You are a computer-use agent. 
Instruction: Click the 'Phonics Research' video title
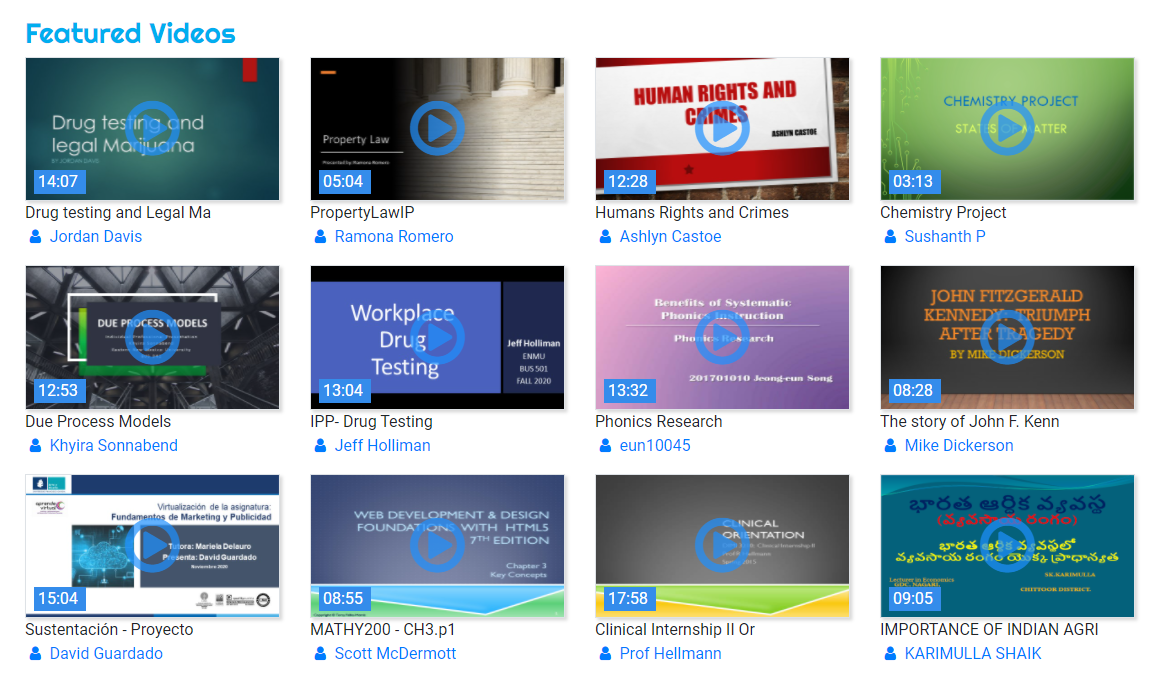pos(659,421)
